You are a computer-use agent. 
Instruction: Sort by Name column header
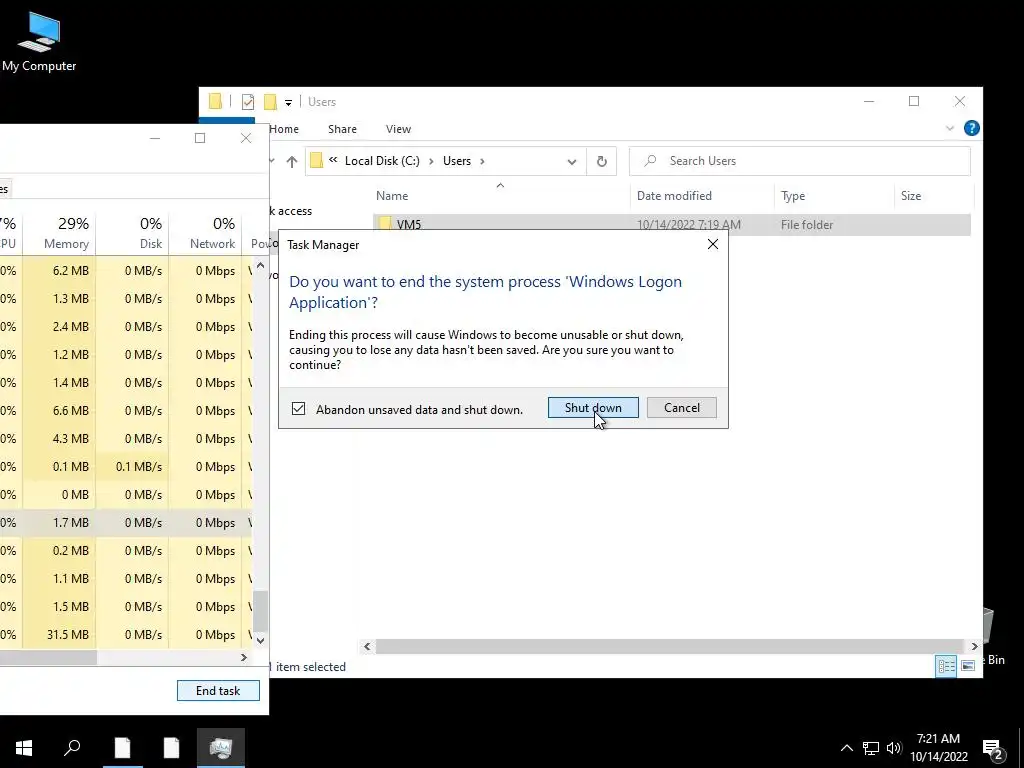click(x=392, y=196)
